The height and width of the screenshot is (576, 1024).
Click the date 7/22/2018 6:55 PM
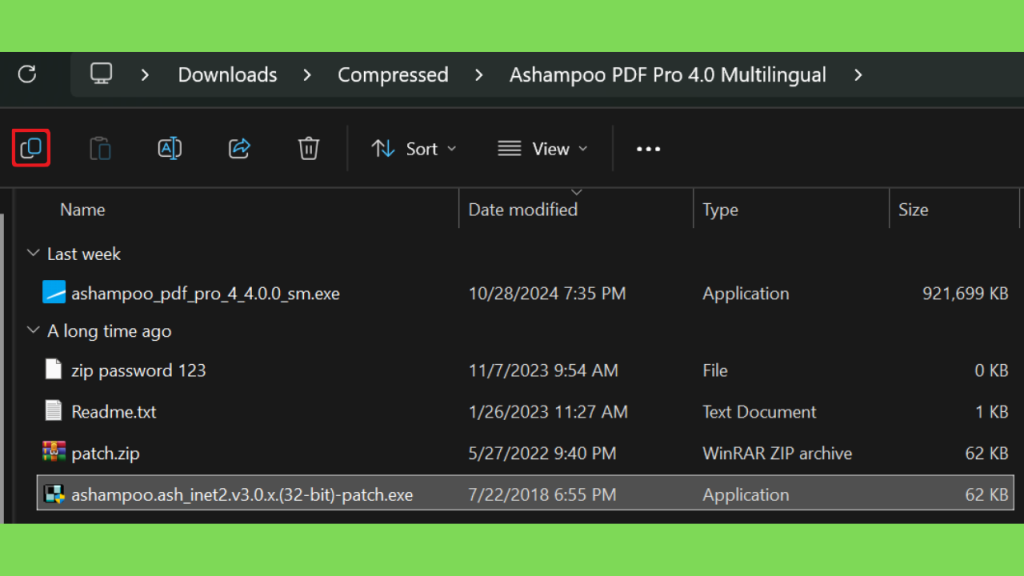(x=542, y=494)
